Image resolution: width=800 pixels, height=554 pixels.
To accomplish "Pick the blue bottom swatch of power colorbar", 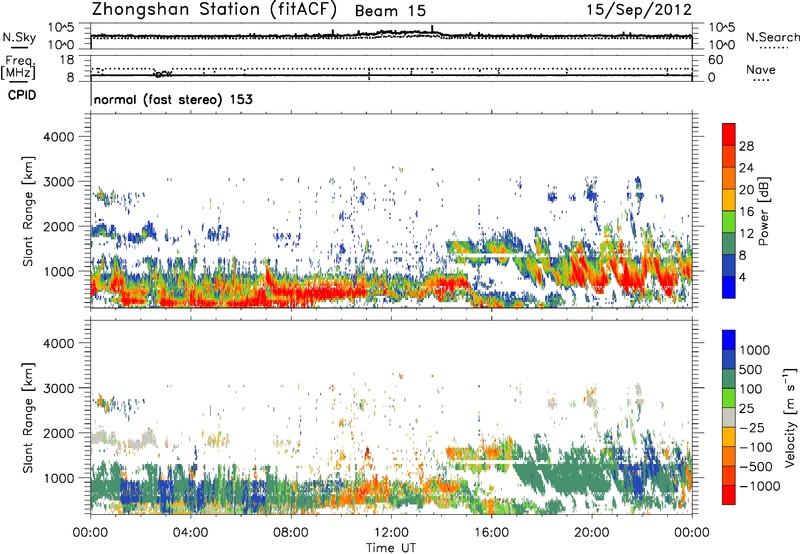I will (x=729, y=287).
